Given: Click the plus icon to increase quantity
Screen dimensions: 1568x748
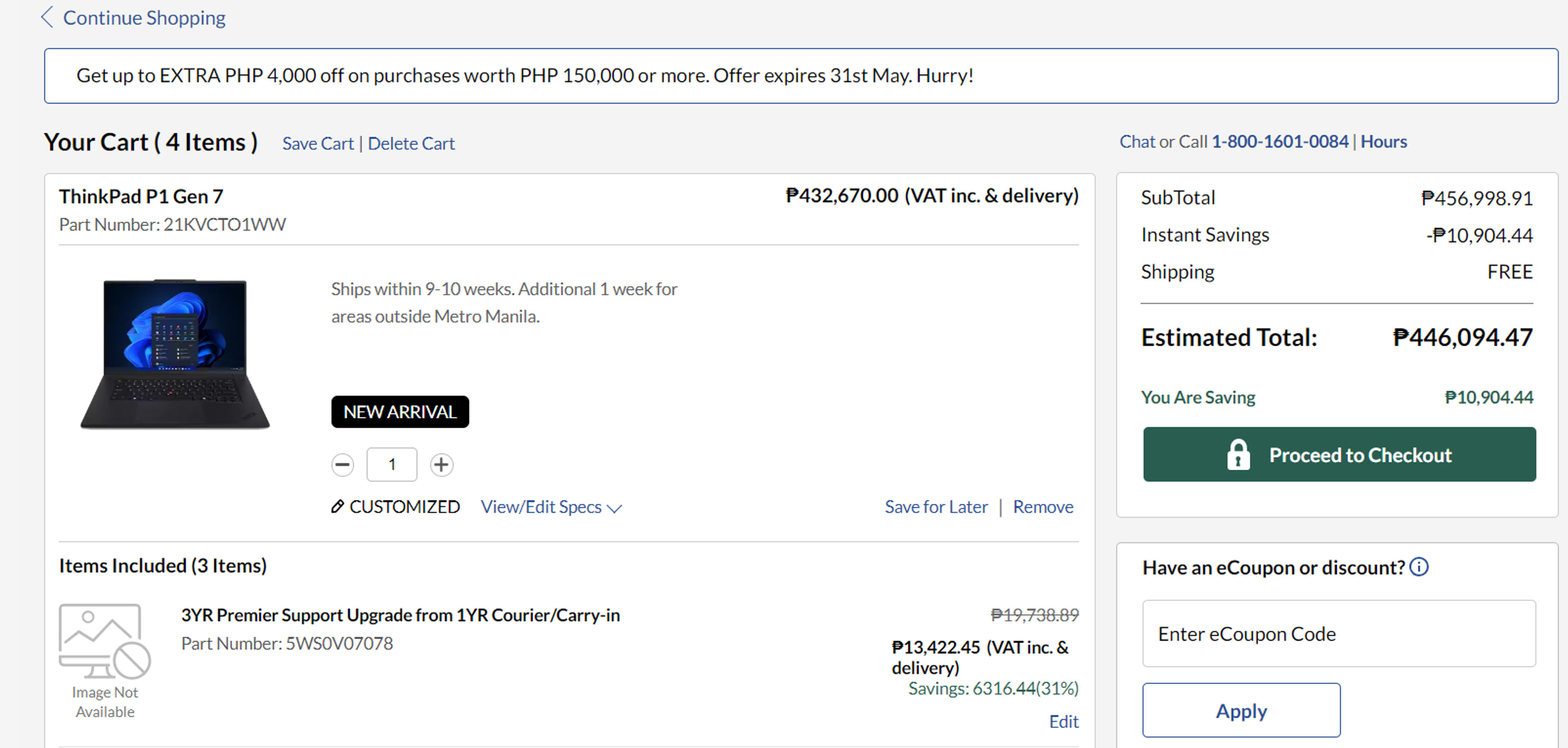Looking at the screenshot, I should pyautogui.click(x=441, y=464).
